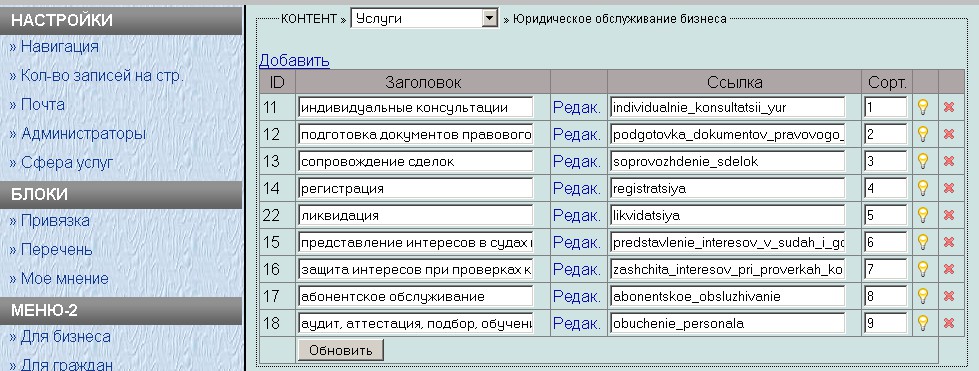Focus title field абонентское обслуживание

coord(416,296)
